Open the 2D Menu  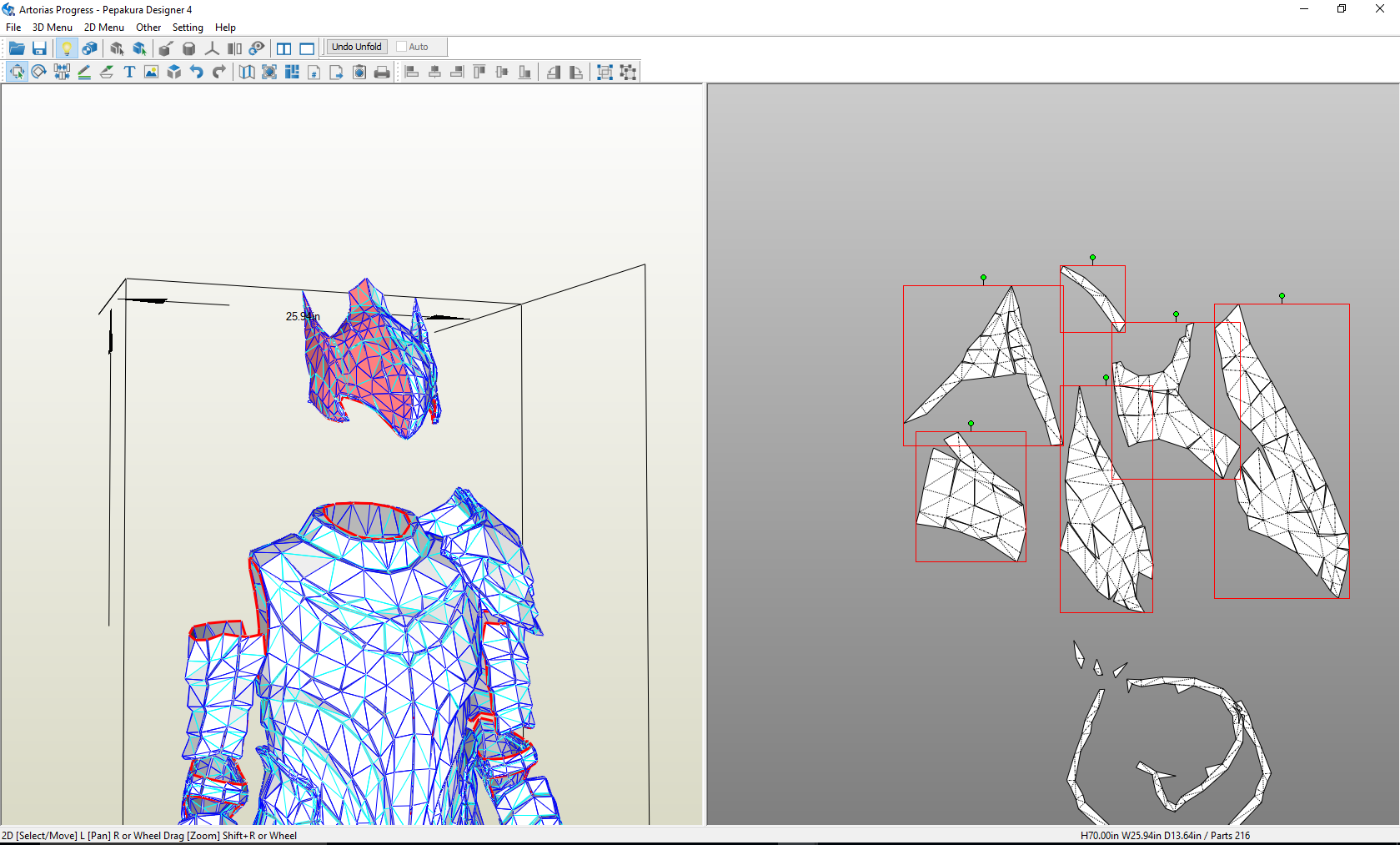pos(104,28)
